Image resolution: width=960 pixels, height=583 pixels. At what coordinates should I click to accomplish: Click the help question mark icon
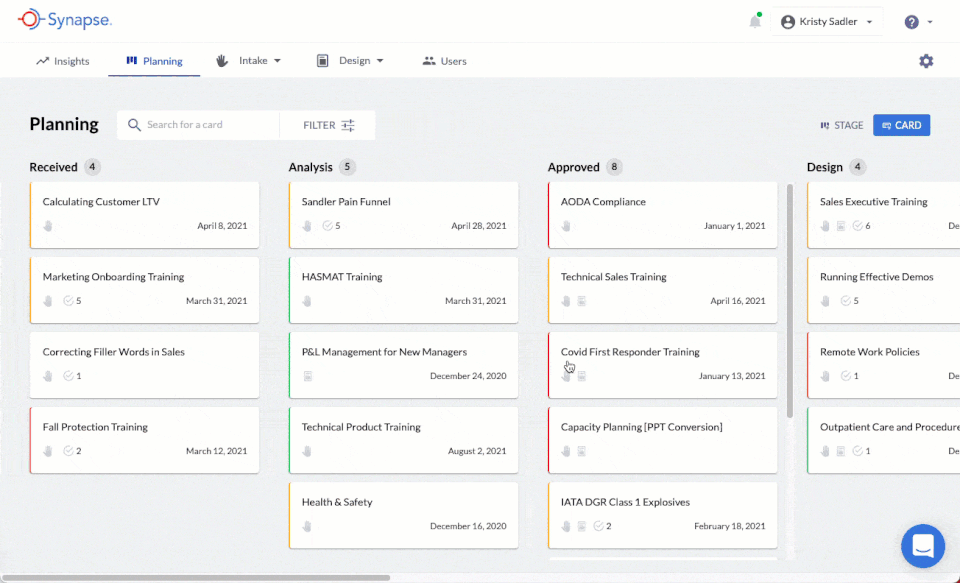912,22
